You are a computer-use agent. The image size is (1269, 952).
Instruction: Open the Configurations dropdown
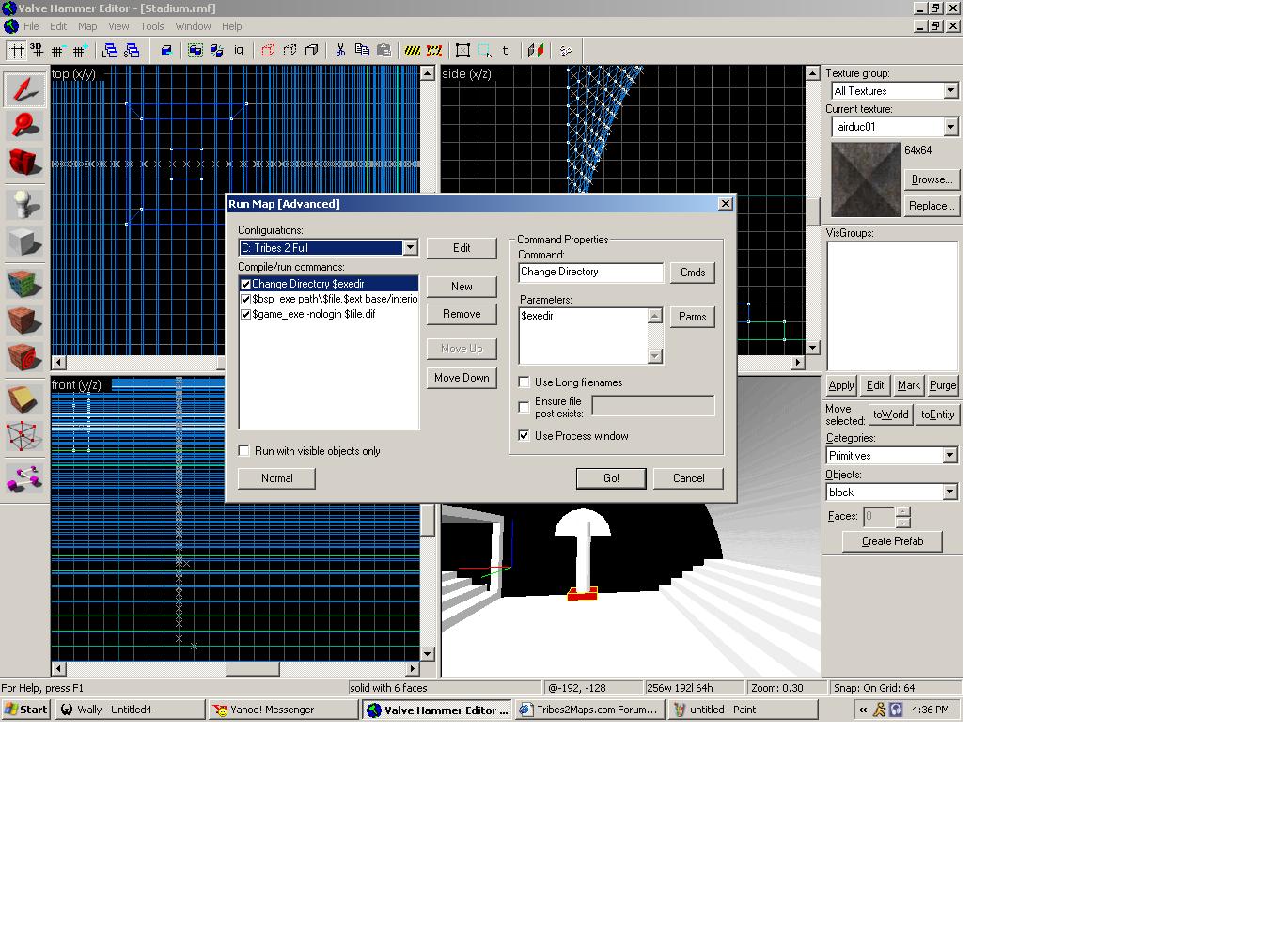pos(410,248)
